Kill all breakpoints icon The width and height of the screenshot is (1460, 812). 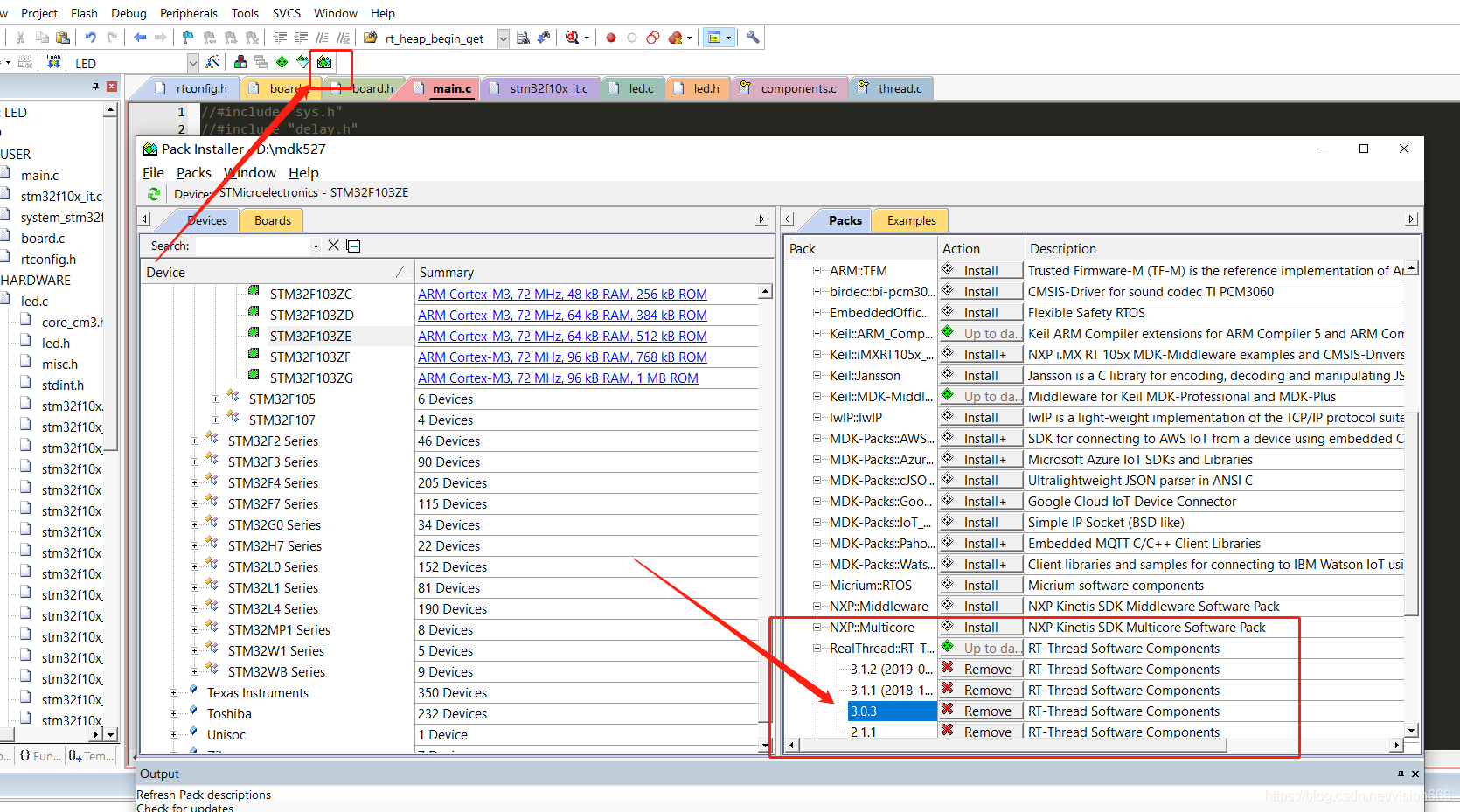point(675,38)
